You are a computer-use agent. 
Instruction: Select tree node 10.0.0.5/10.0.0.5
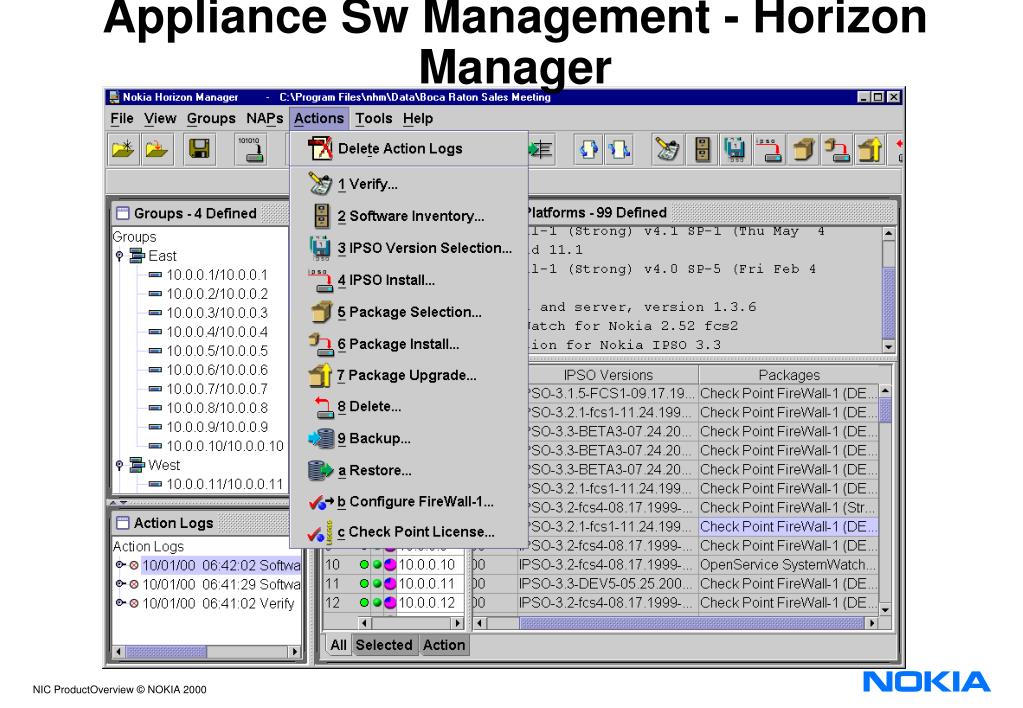(x=217, y=350)
